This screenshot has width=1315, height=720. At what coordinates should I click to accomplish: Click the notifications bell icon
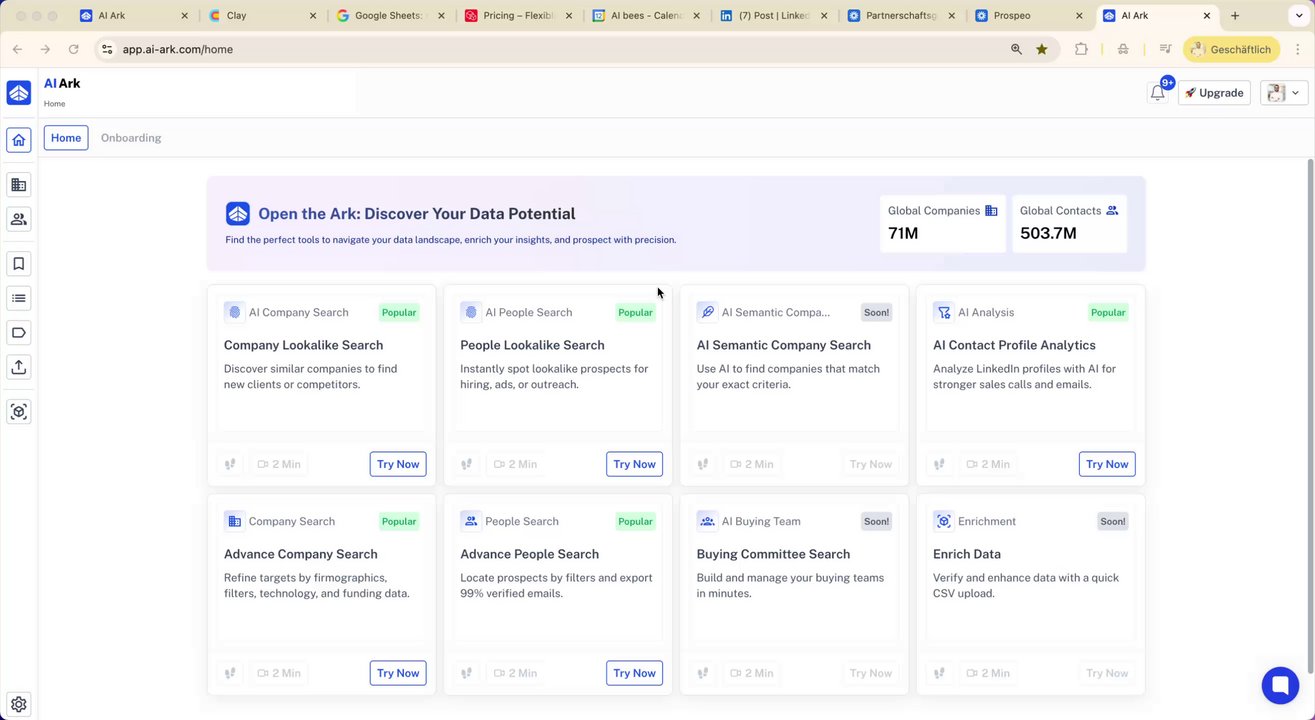(x=1157, y=93)
